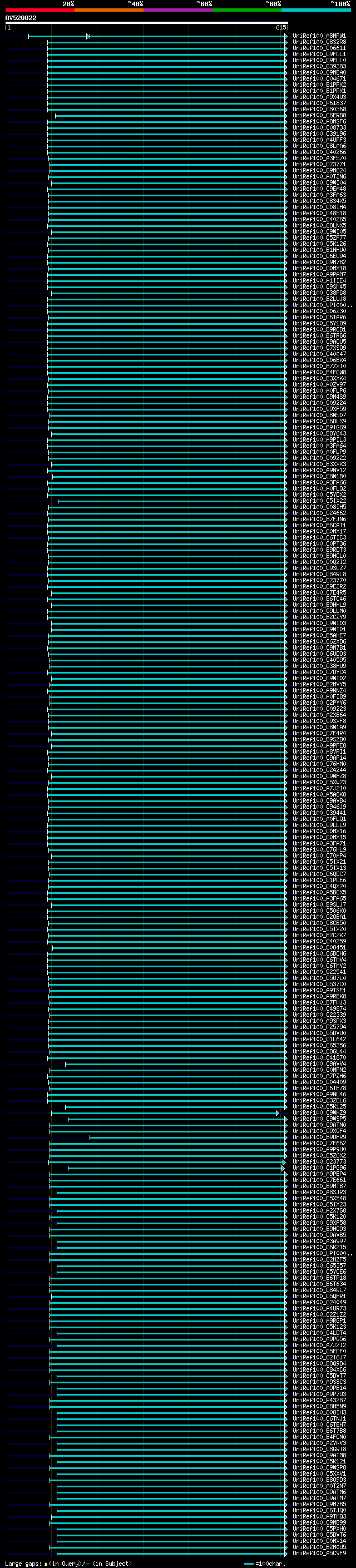This screenshot has height=1568, width=356.
Task: Open UniRef100_Q76HM0 entry
Action: [x=319, y=764]
